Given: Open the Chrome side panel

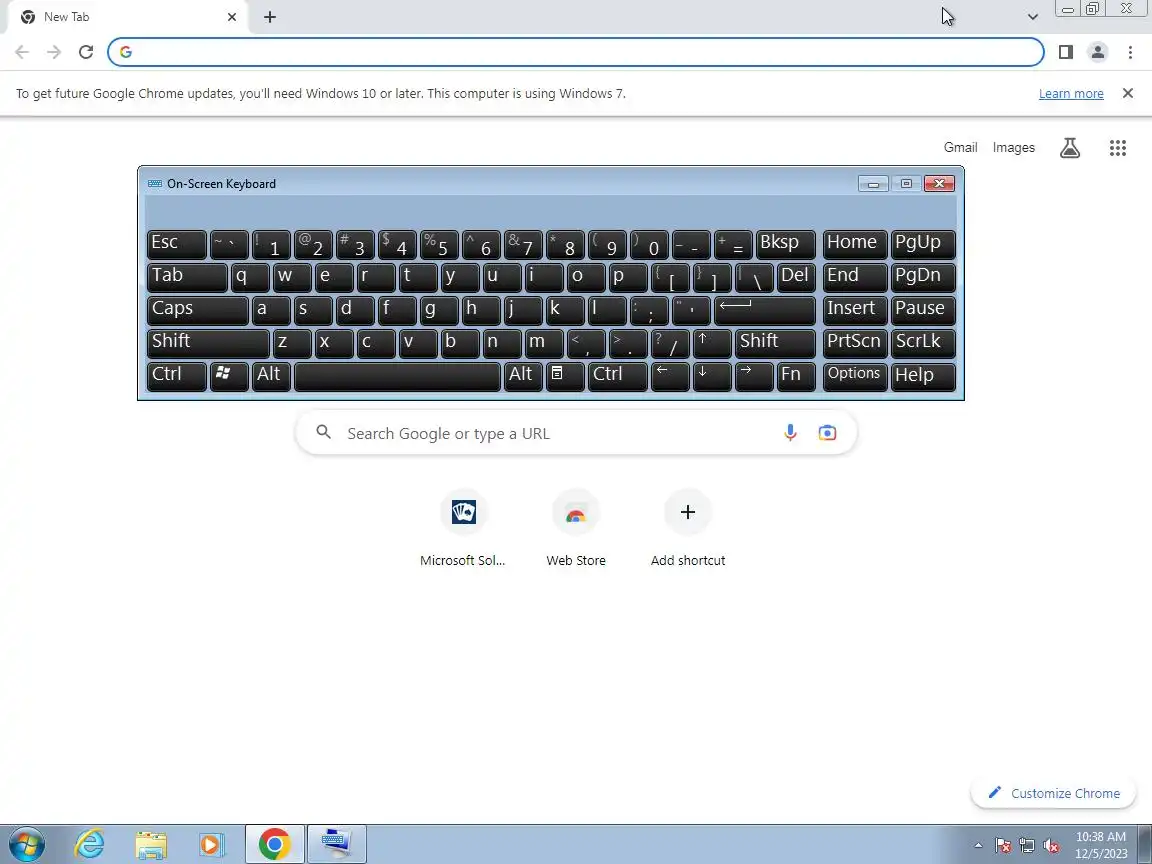Looking at the screenshot, I should [x=1065, y=51].
